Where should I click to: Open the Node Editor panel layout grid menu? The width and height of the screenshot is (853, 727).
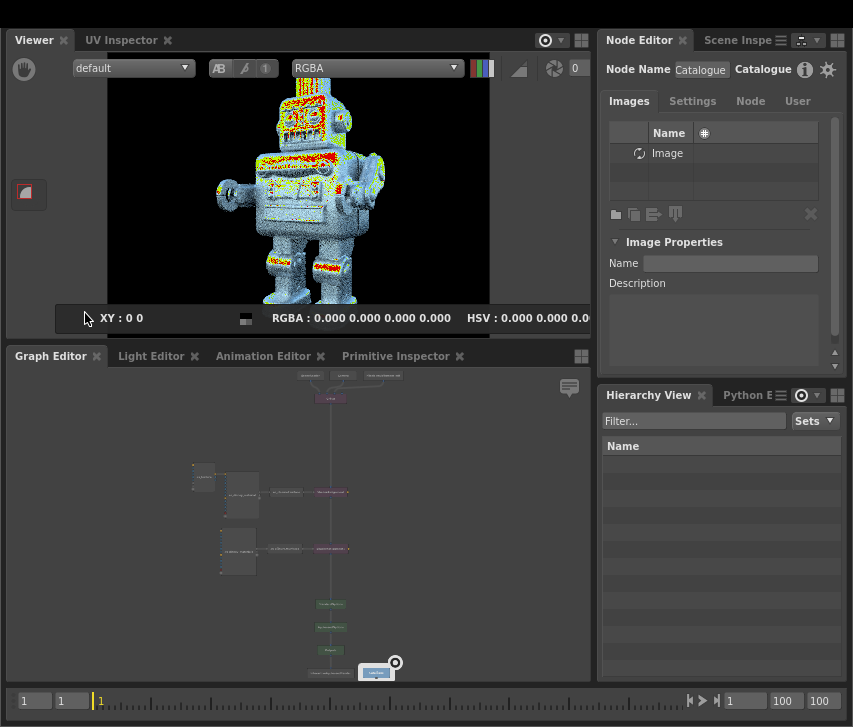click(x=837, y=40)
